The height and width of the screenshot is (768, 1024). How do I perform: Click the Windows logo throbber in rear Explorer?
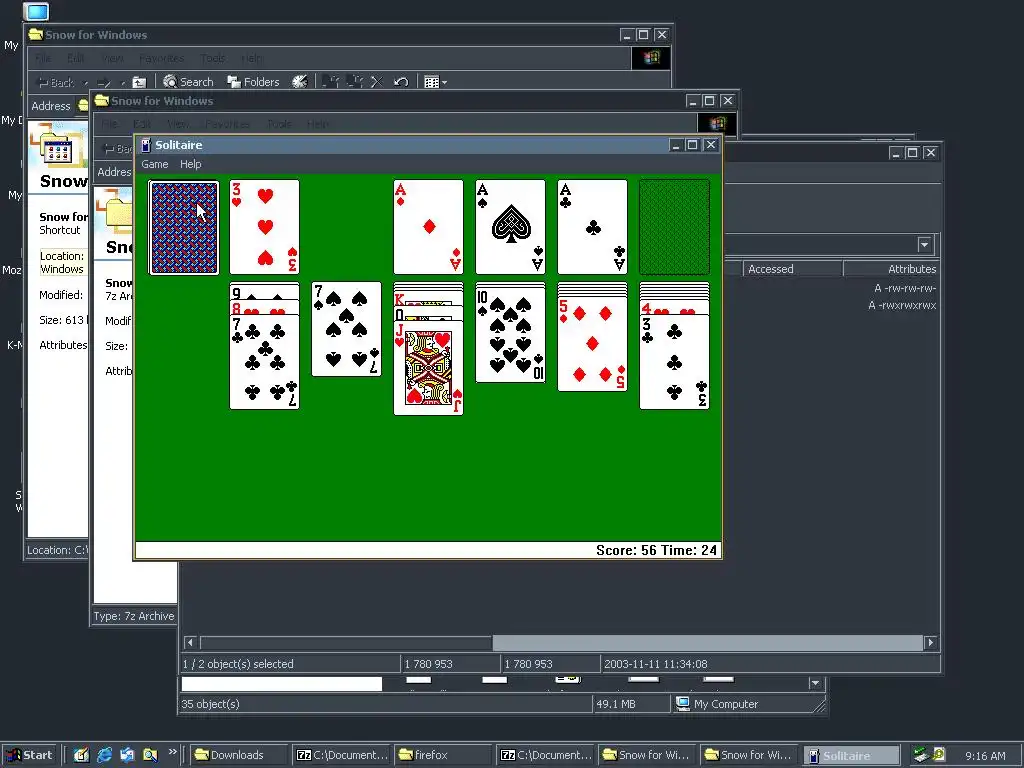650,58
